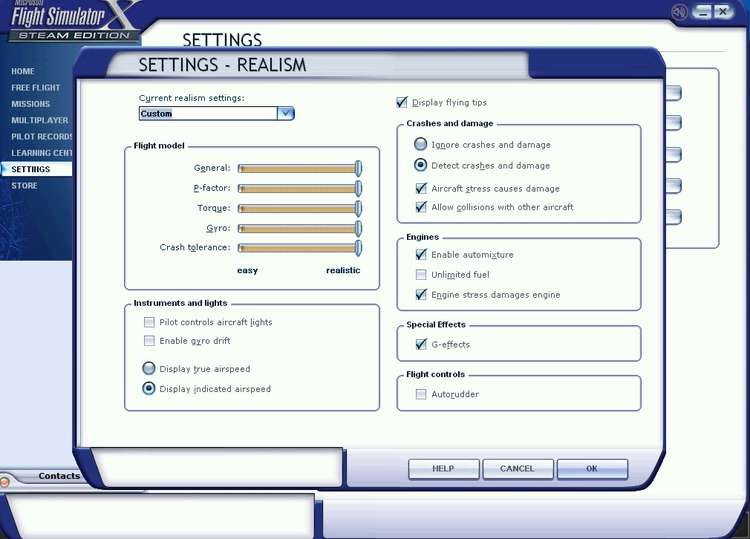Open LEARNING CENTER in sidebar
The height and width of the screenshot is (539, 750).
[x=42, y=153]
